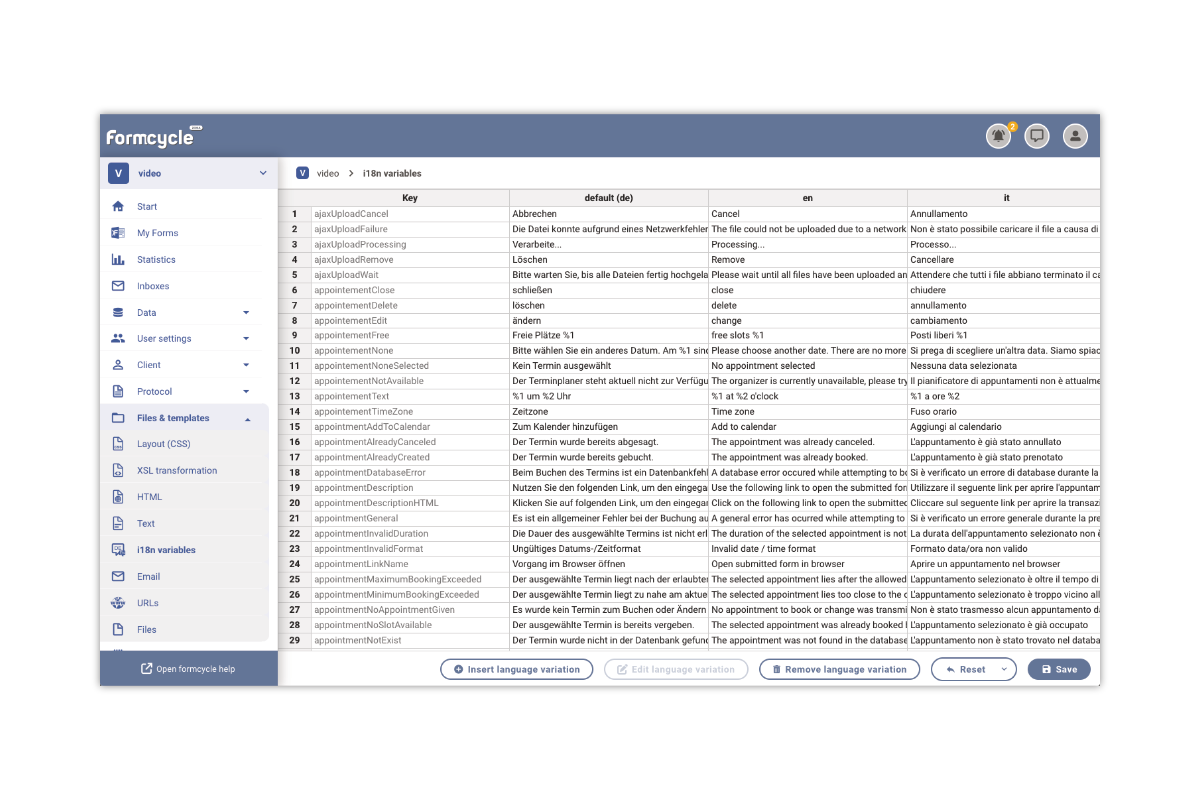Select the 'Time zone' English cell
Image resolution: width=1200 pixels, height=800 pixels.
click(x=808, y=412)
